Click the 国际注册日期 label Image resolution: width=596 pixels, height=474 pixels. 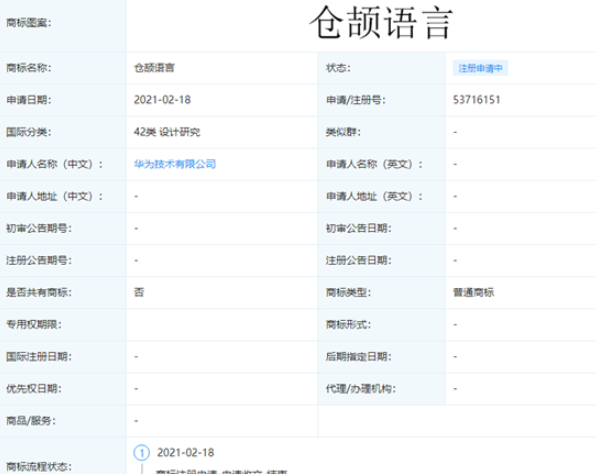click(39, 357)
